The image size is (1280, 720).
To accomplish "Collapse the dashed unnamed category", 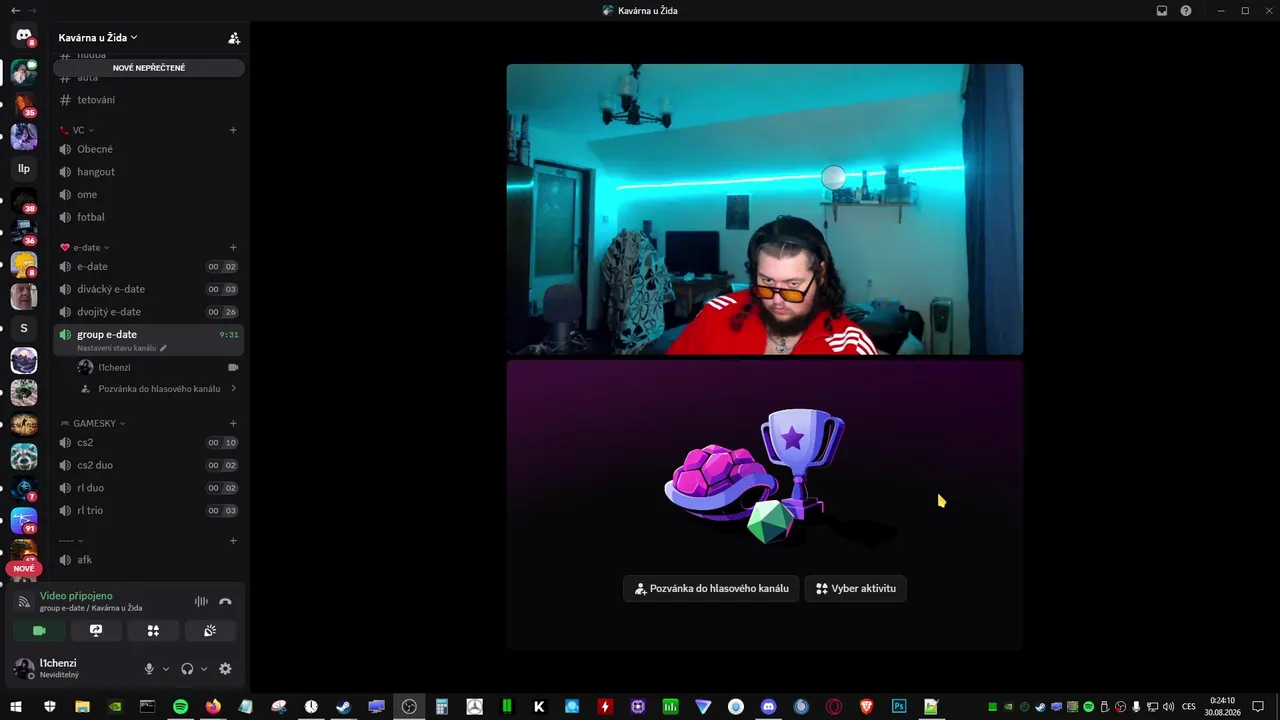I will 71,541.
